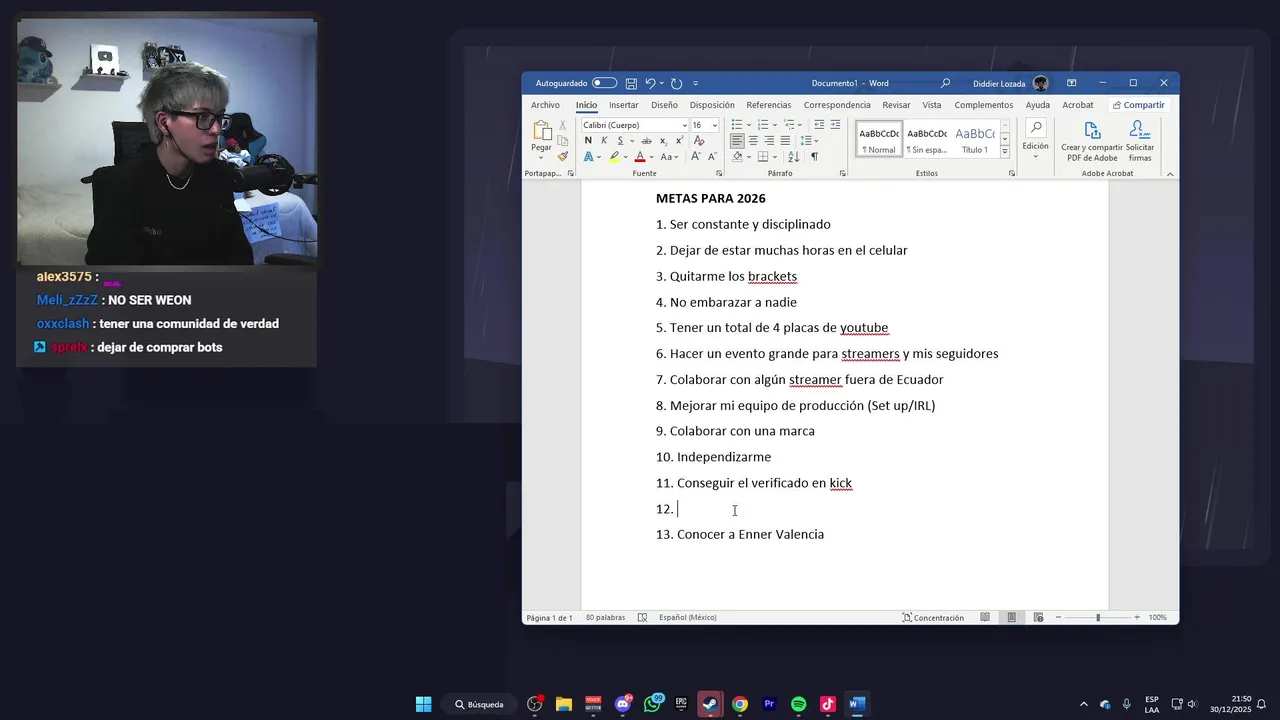The width and height of the screenshot is (1280, 720).
Task: Apply yellow text highlight color
Action: [615, 157]
